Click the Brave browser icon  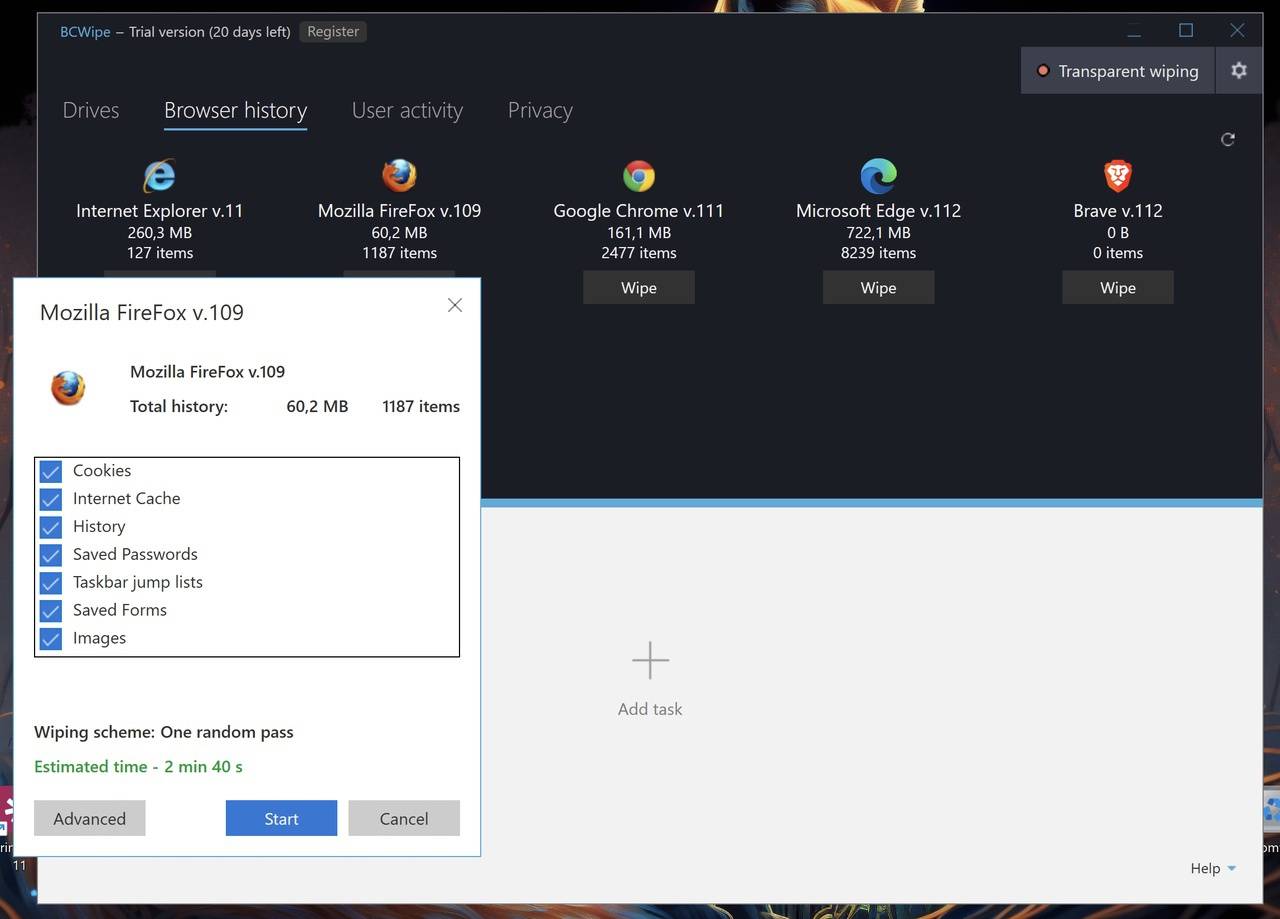1118,176
